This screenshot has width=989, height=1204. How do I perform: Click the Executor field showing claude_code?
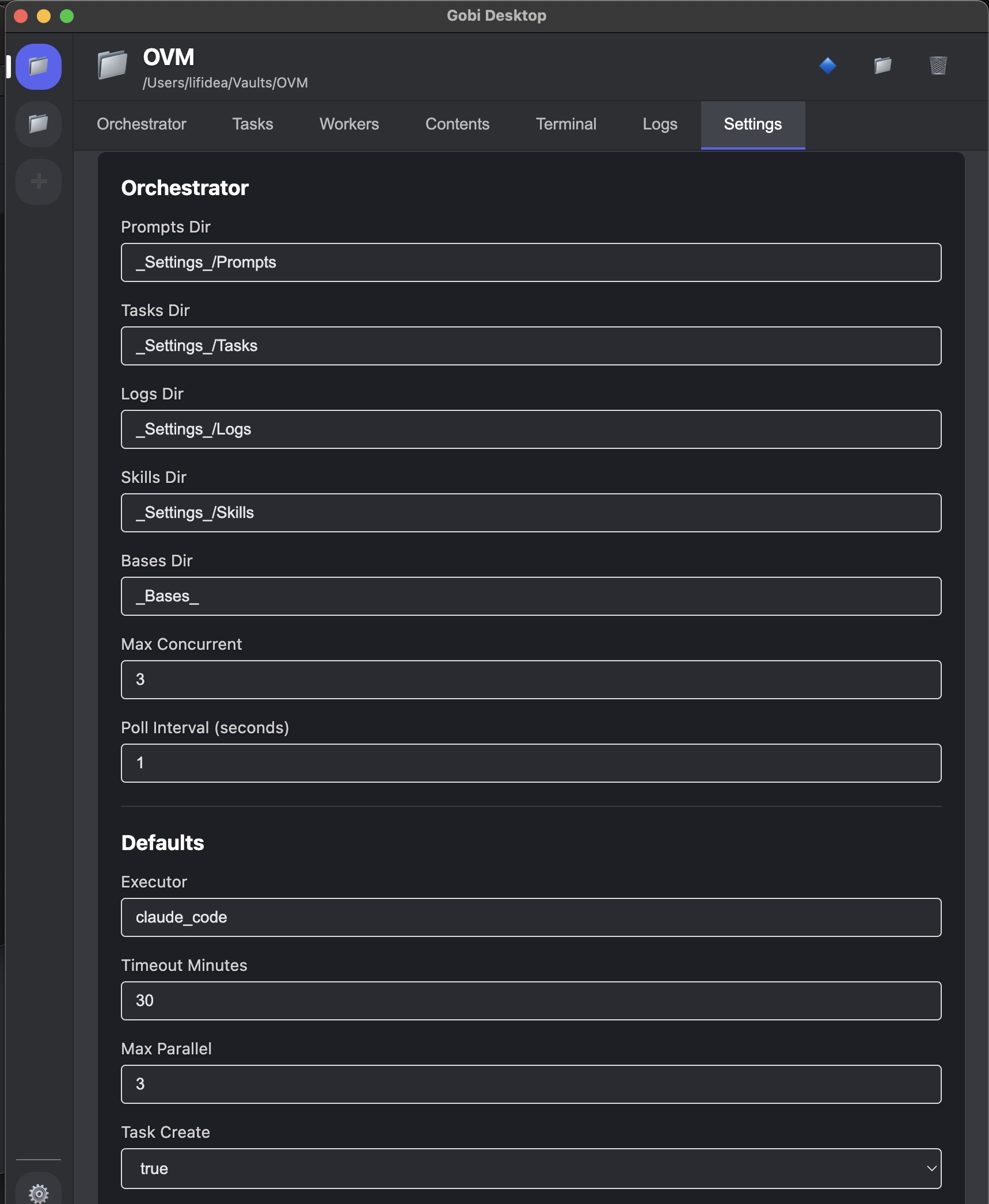[530, 917]
